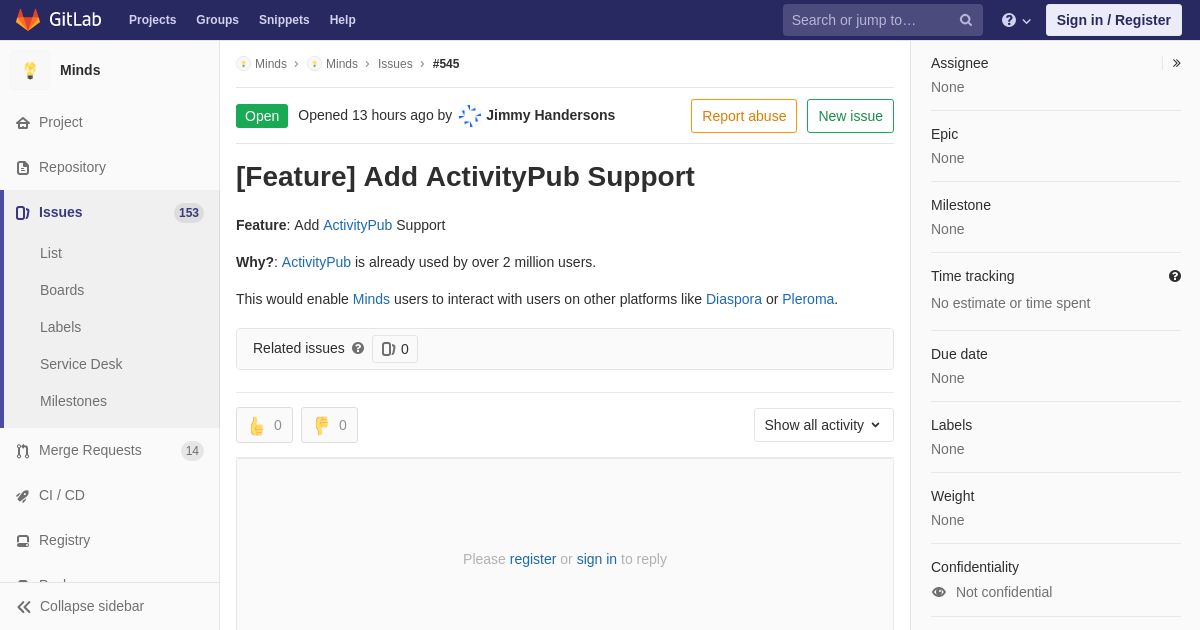Follow the Diaspora link
Screen dimensions: 1200x630
[734, 299]
